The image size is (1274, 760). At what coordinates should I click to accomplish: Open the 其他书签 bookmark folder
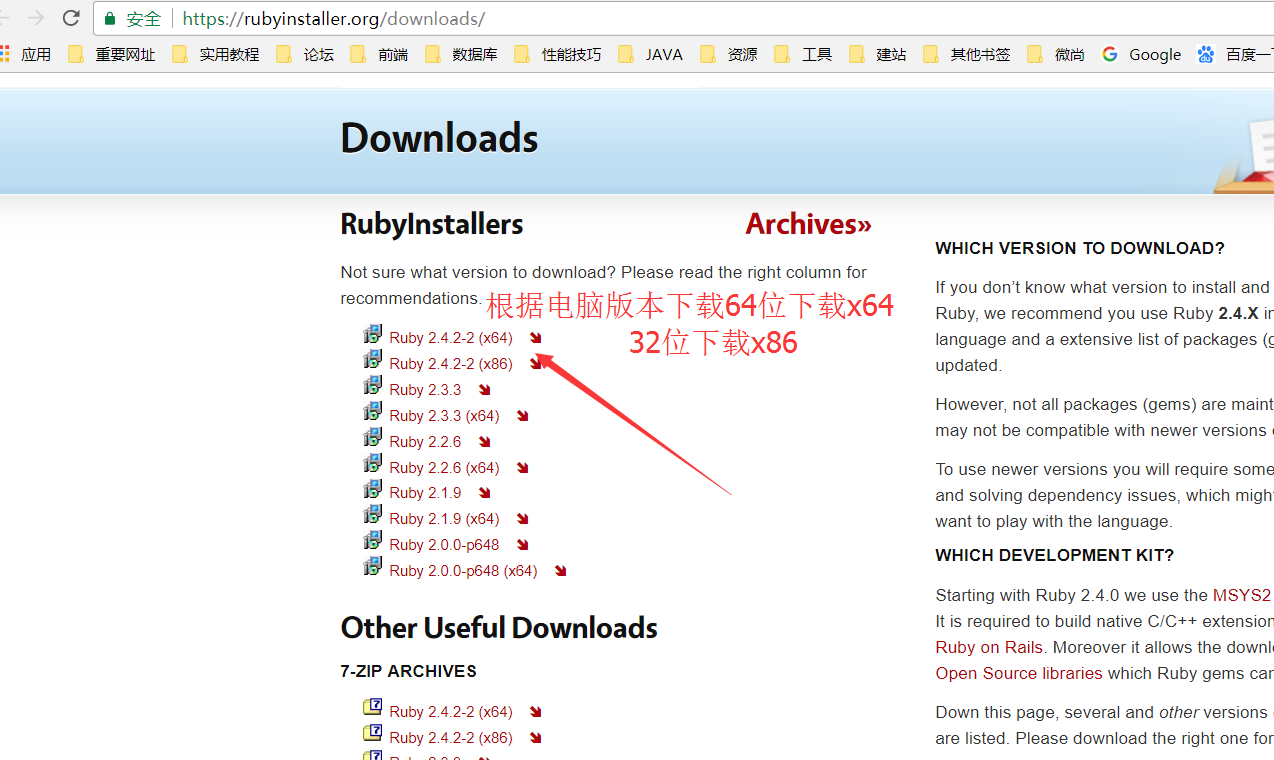coord(967,54)
